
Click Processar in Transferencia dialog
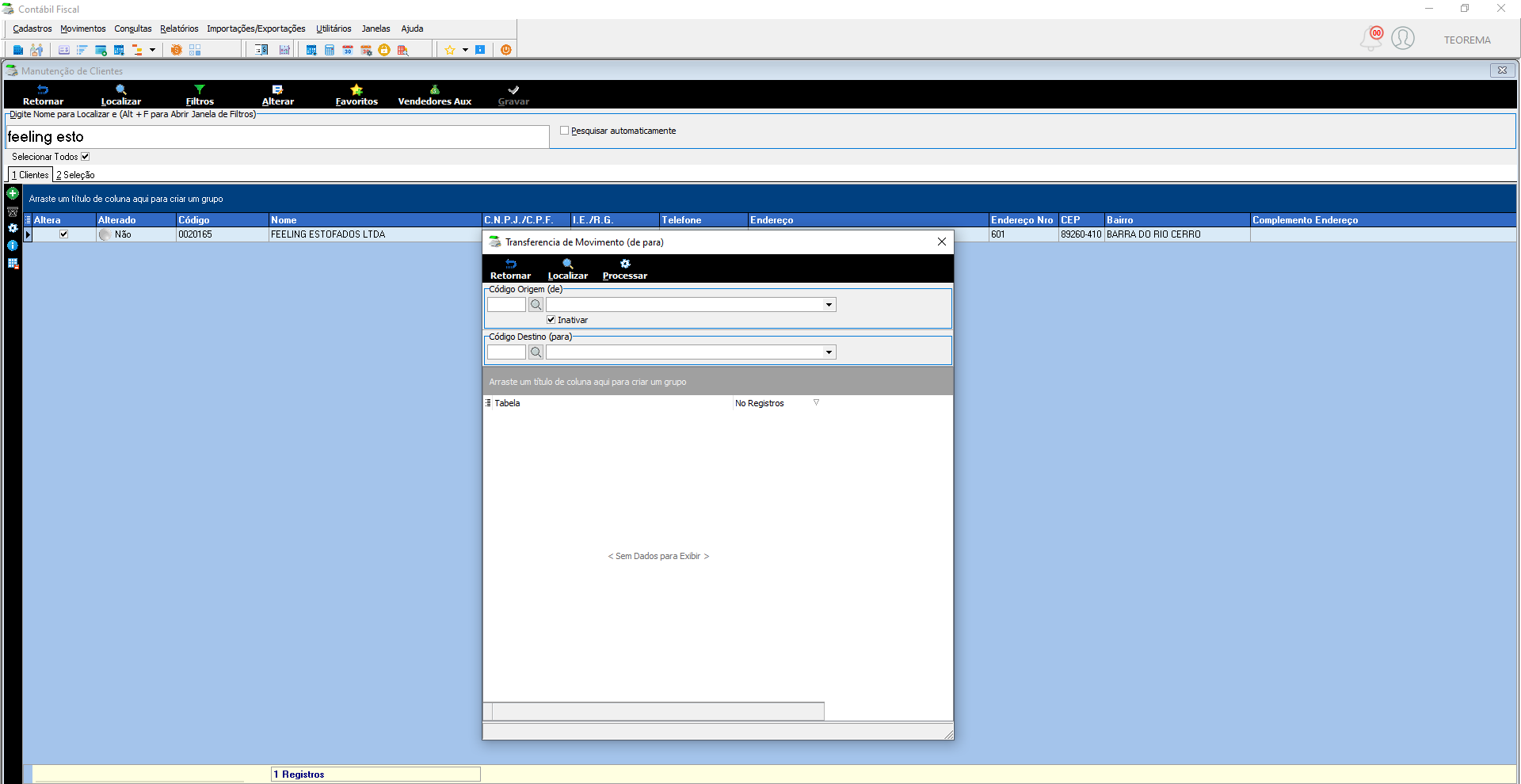625,269
